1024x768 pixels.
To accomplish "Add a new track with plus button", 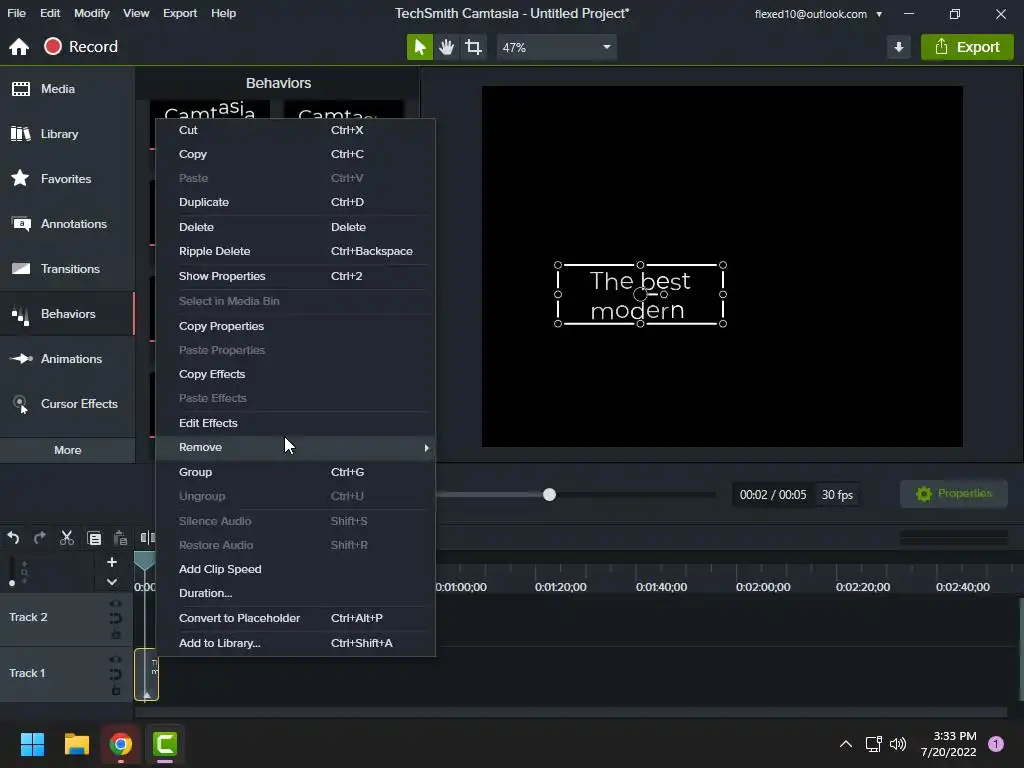I will pos(112,562).
